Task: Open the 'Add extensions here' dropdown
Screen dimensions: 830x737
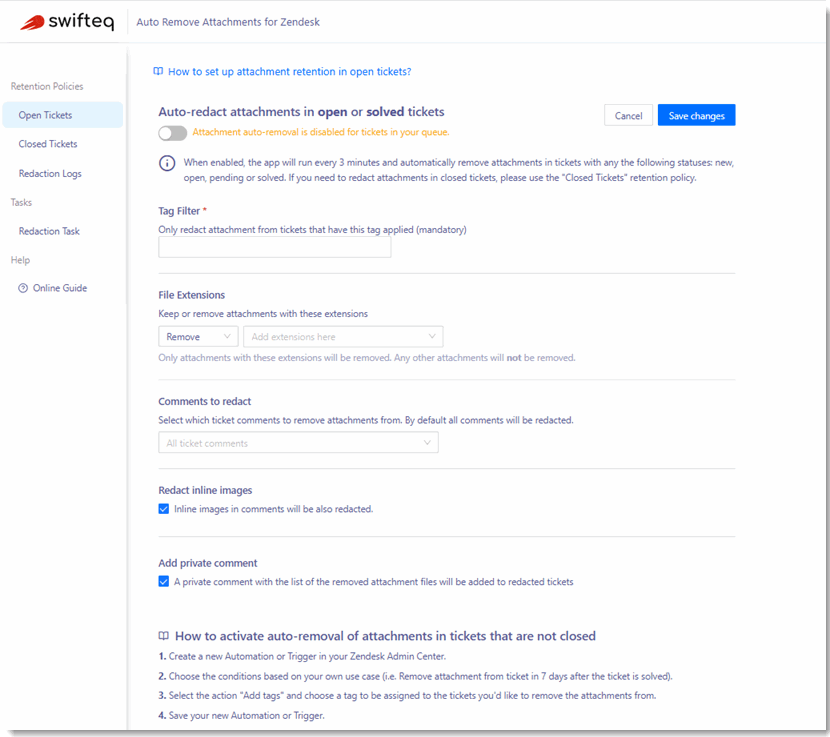Action: [343, 337]
